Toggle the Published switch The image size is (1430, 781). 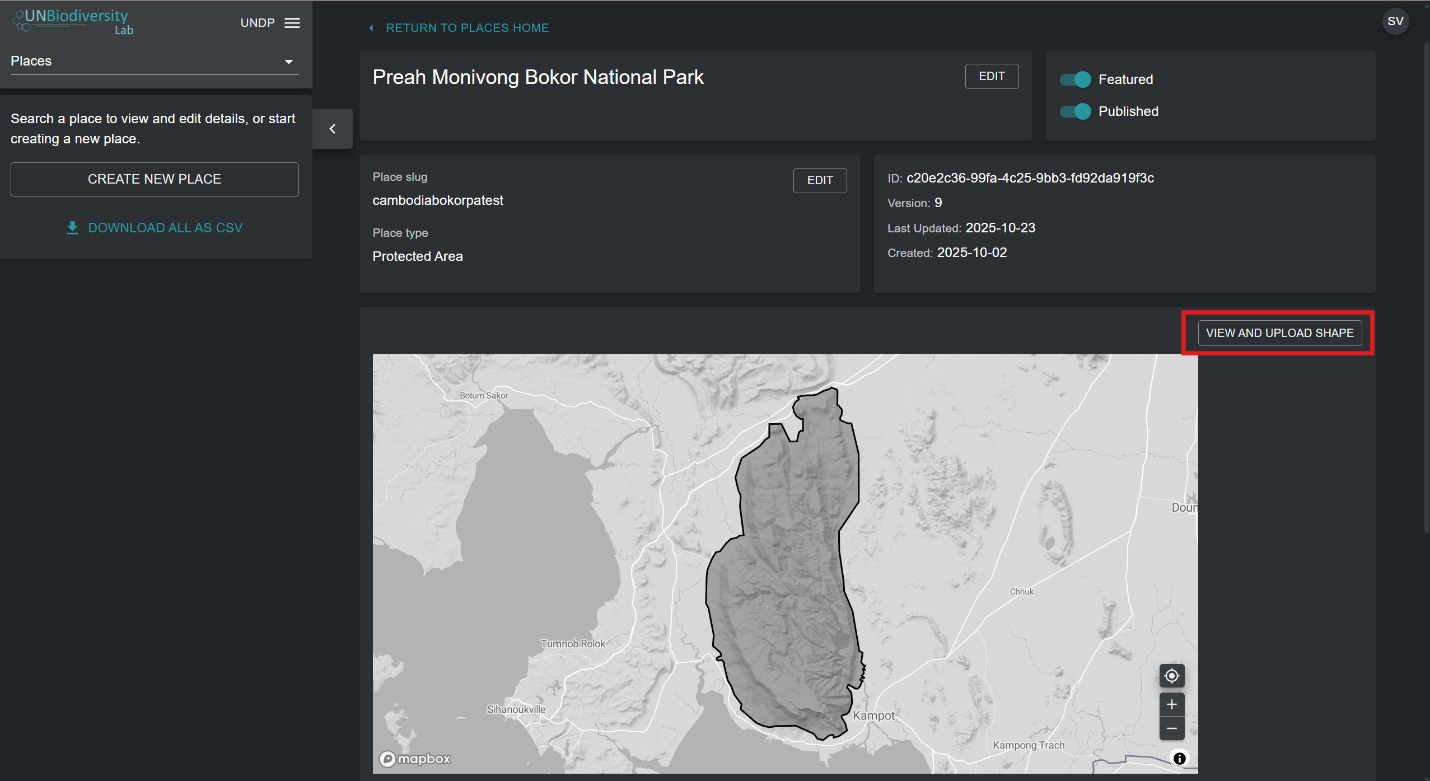[x=1076, y=112]
